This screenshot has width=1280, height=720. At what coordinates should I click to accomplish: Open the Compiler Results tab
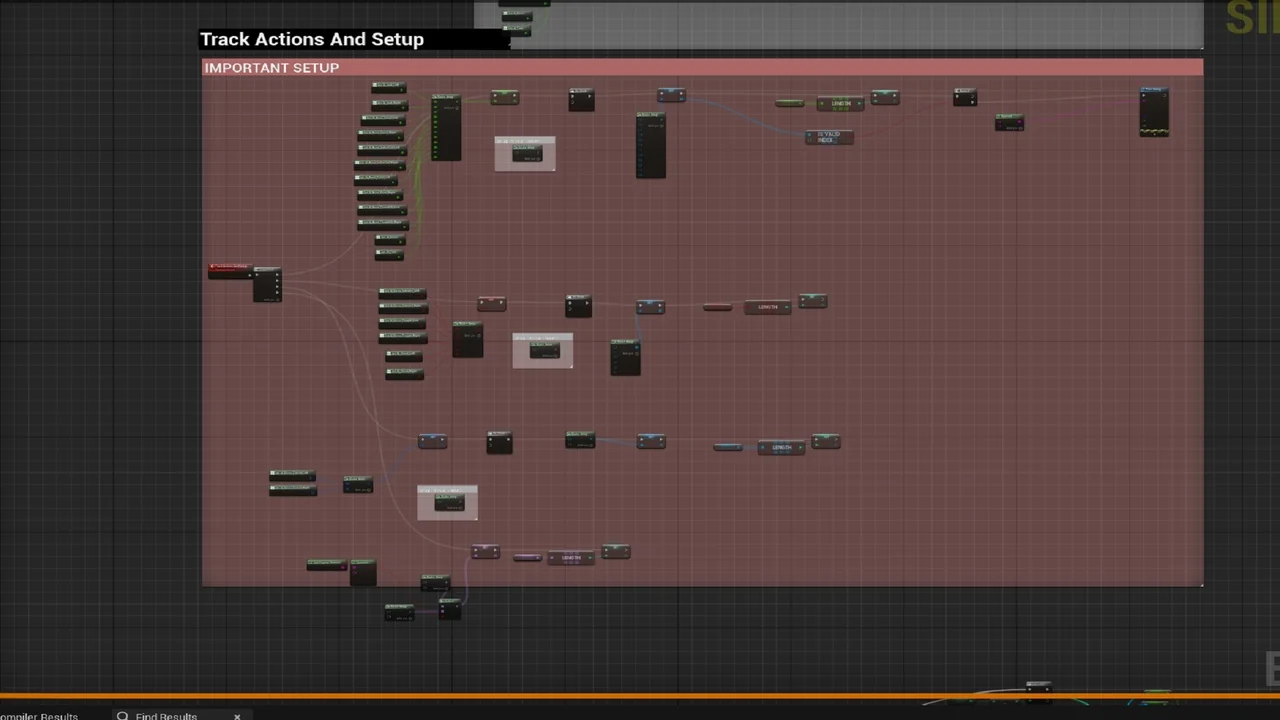click(40, 716)
